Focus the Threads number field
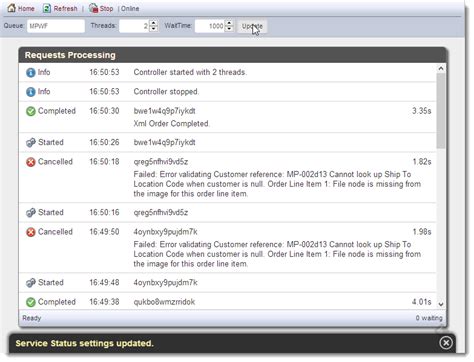This screenshot has height=362, width=474. [134, 26]
